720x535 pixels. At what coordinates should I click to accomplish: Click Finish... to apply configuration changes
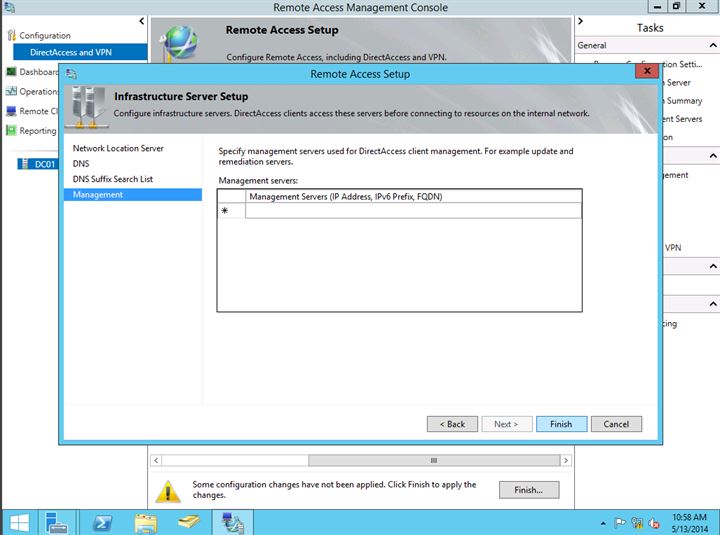coord(529,490)
